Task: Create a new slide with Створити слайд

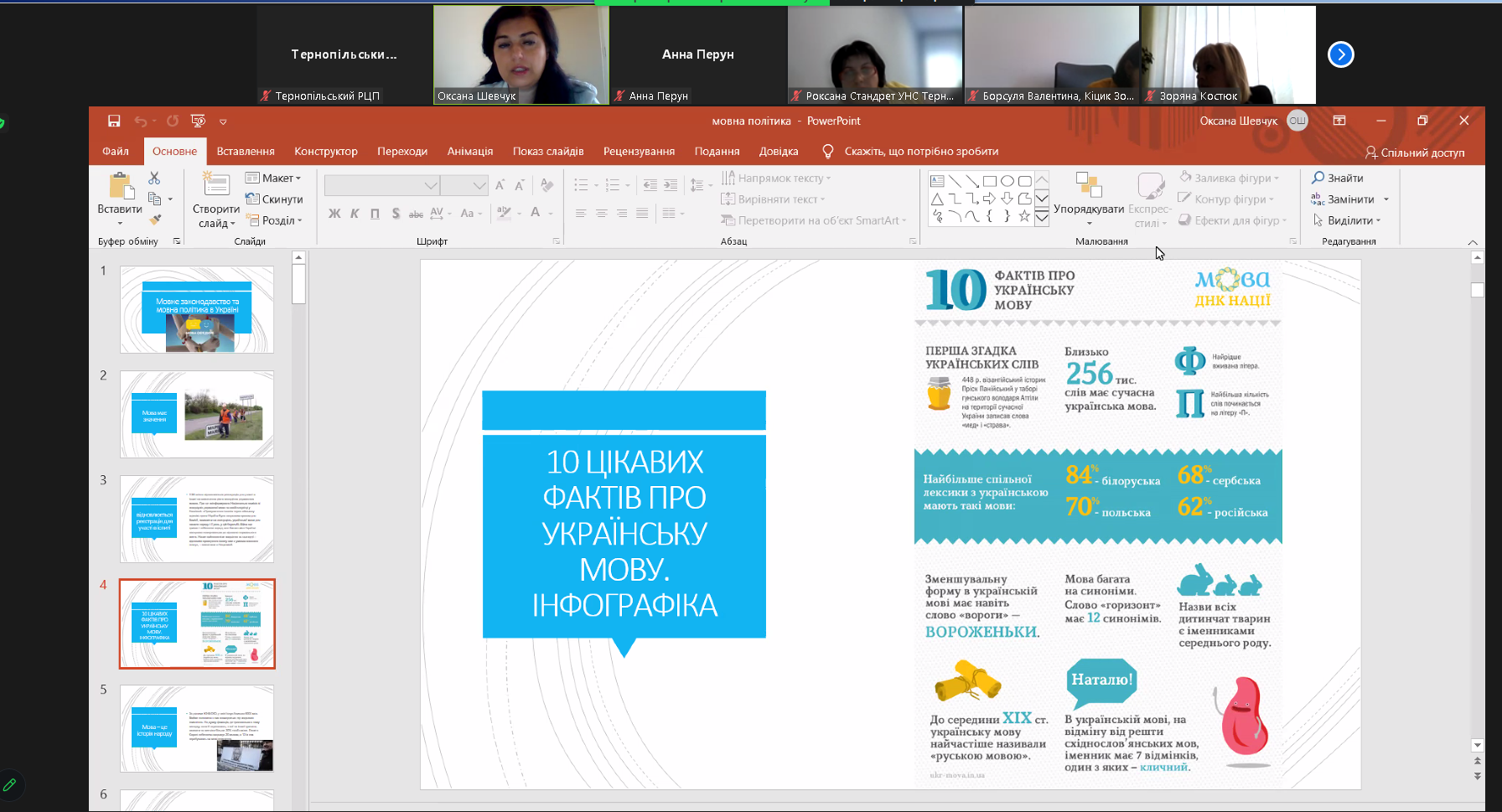Action: pyautogui.click(x=216, y=200)
